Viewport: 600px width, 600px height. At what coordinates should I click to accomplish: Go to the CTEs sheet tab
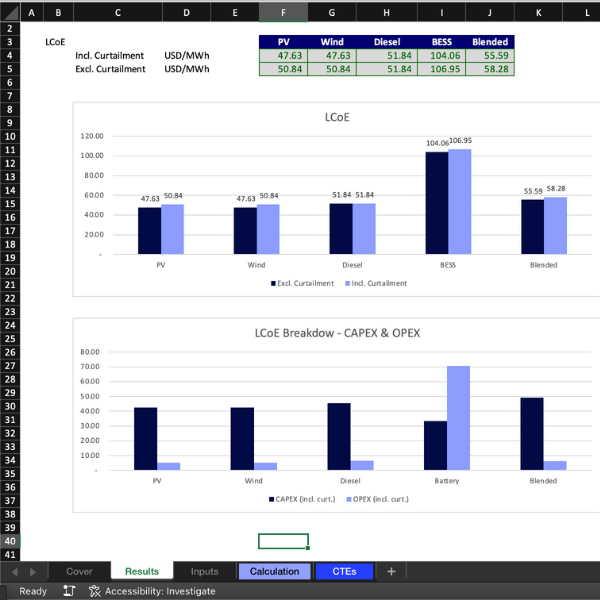point(344,571)
